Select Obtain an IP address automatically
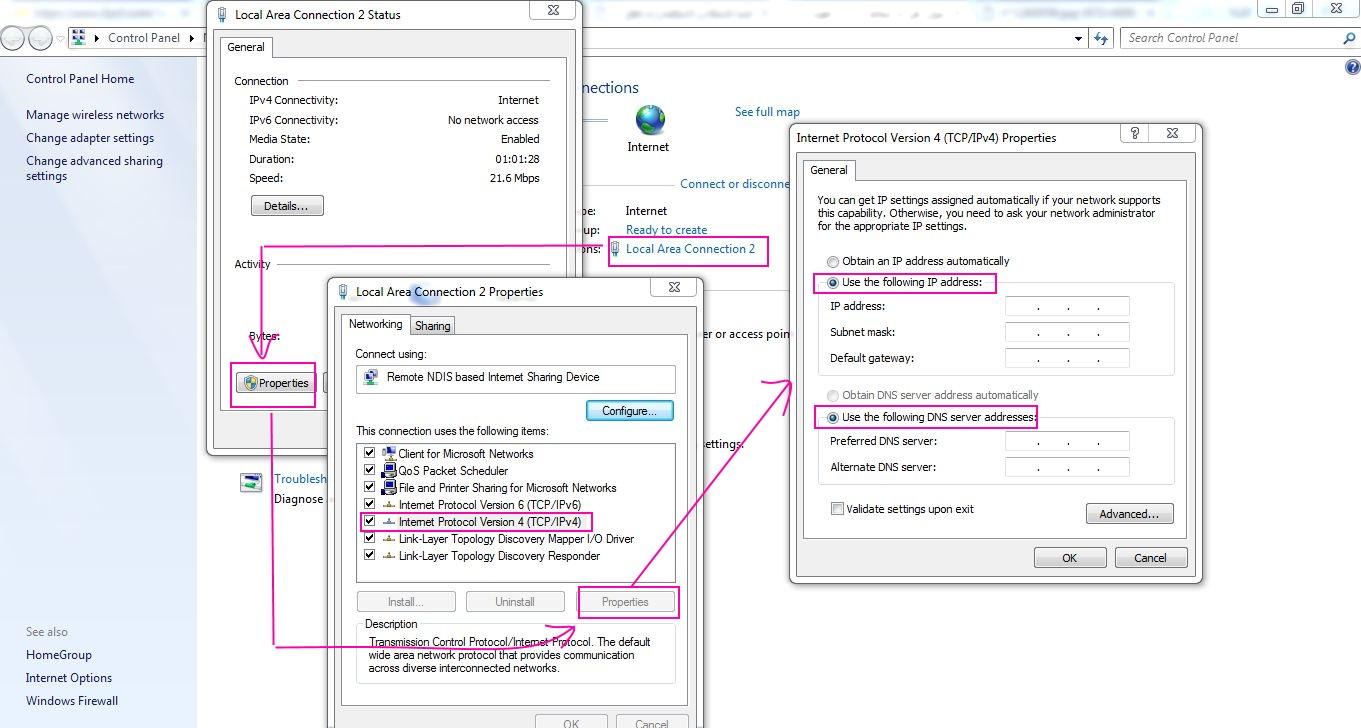Screen dimensions: 1361x728 [x=918, y=261]
